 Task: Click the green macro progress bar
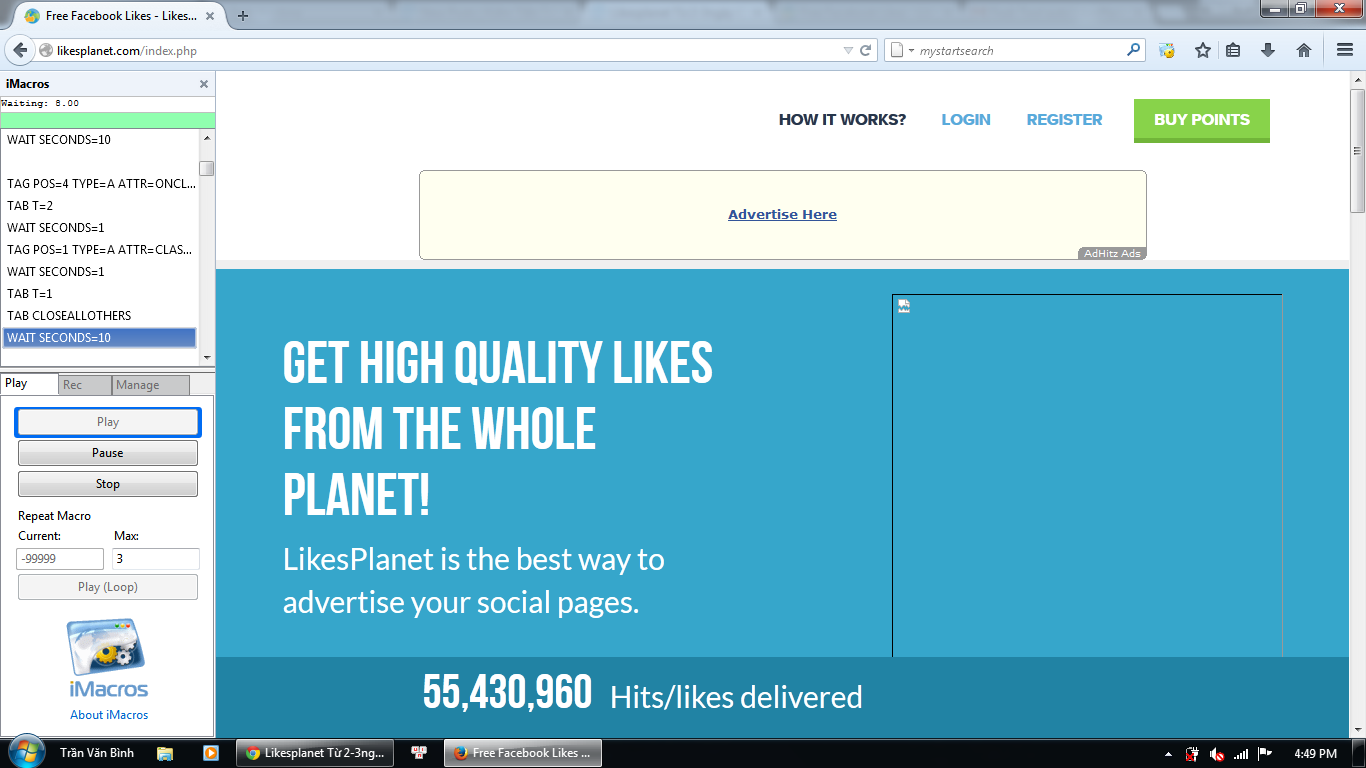click(107, 120)
